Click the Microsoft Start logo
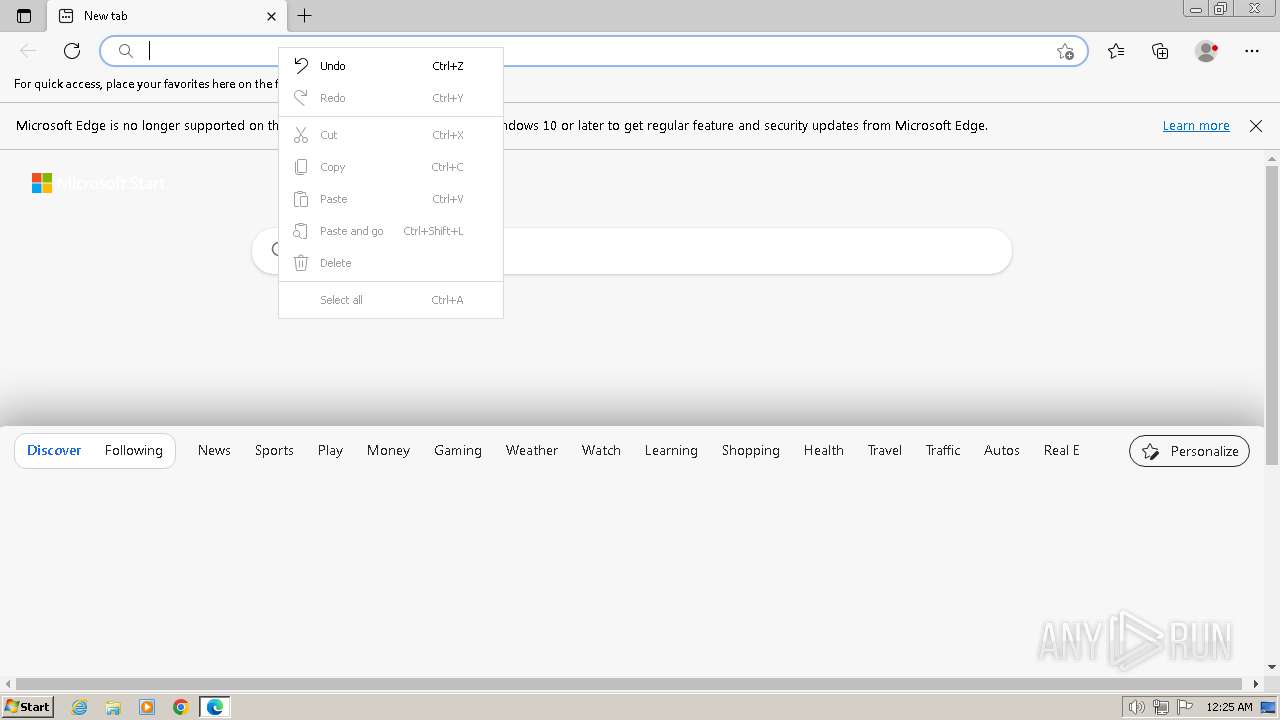The image size is (1280, 720). (98, 183)
